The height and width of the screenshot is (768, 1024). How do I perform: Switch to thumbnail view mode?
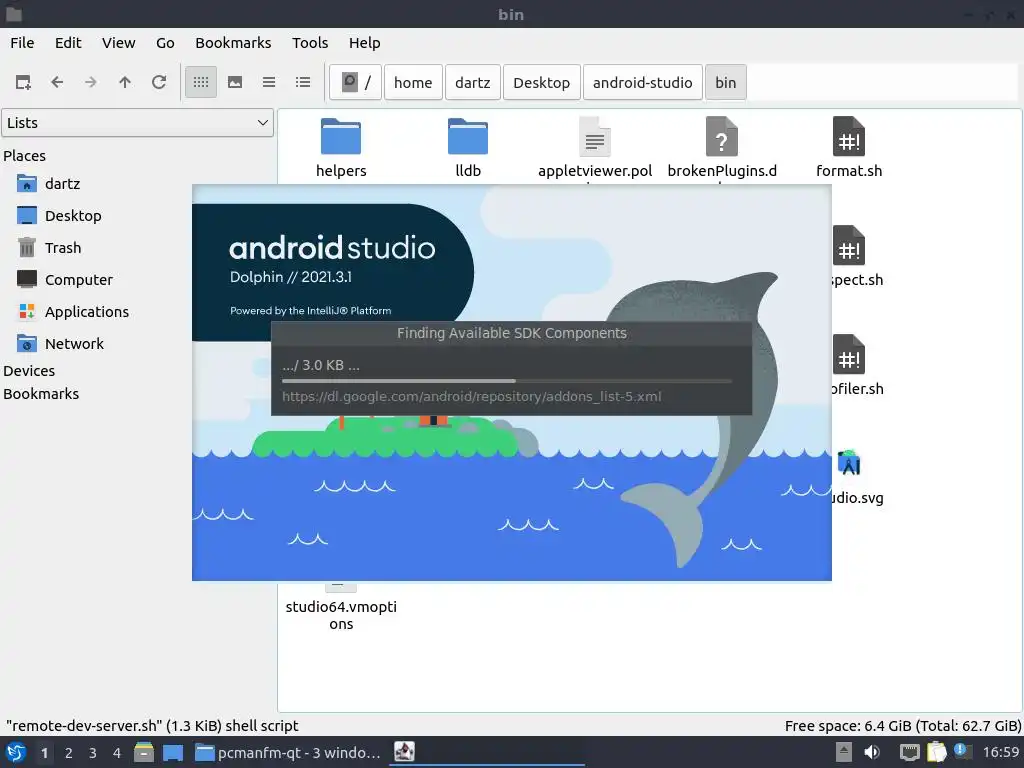pyautogui.click(x=235, y=82)
